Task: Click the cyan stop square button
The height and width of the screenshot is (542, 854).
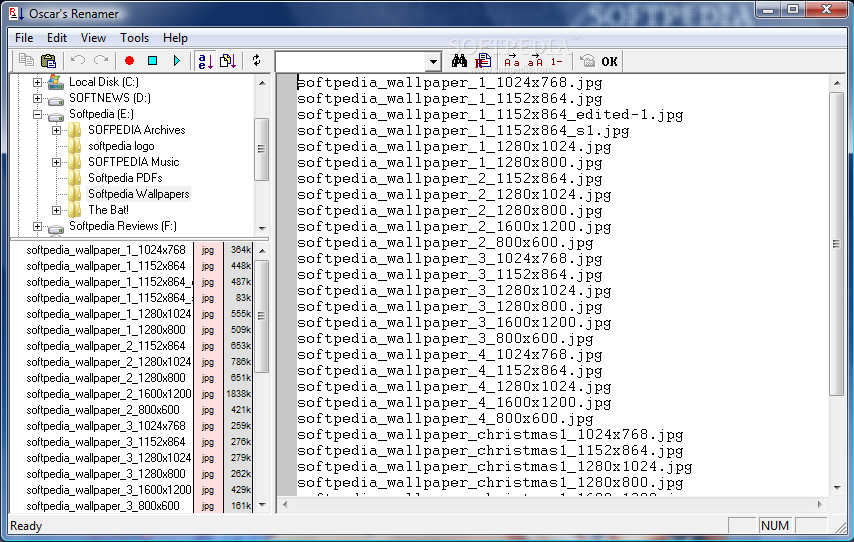Action: [x=152, y=60]
